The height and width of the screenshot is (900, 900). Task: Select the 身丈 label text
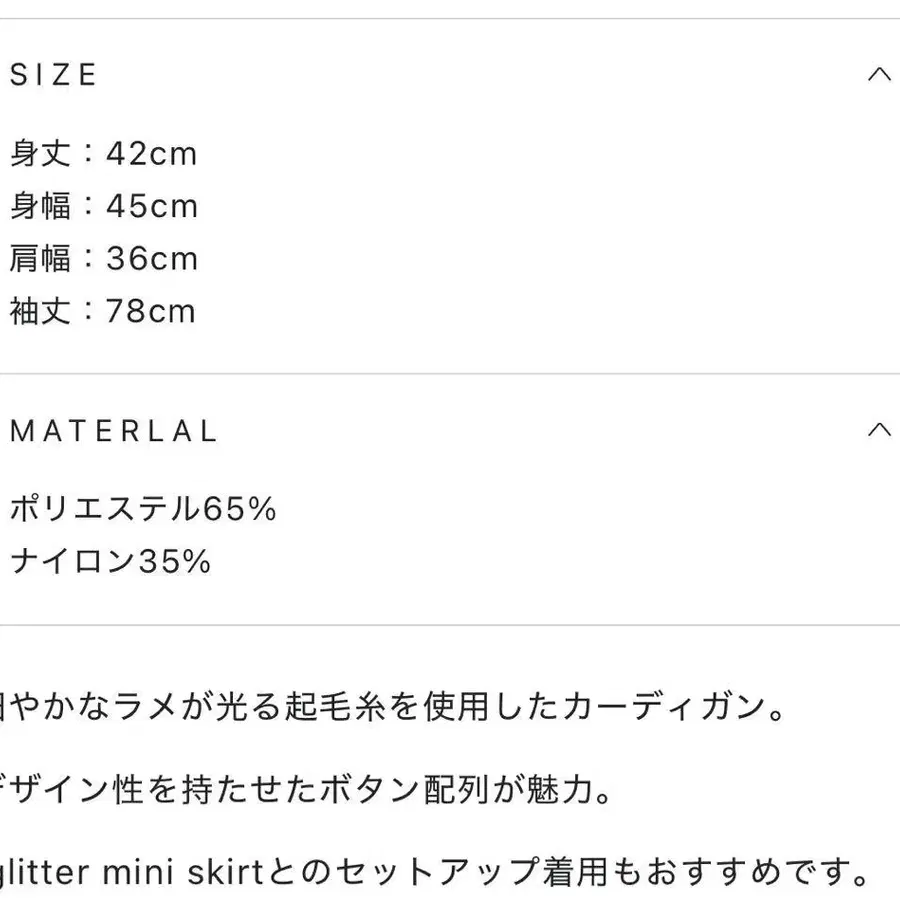click(x=41, y=155)
